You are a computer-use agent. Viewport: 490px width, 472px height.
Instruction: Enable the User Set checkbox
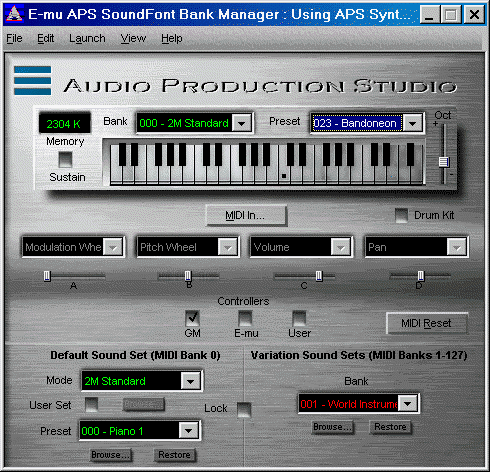coord(92,405)
